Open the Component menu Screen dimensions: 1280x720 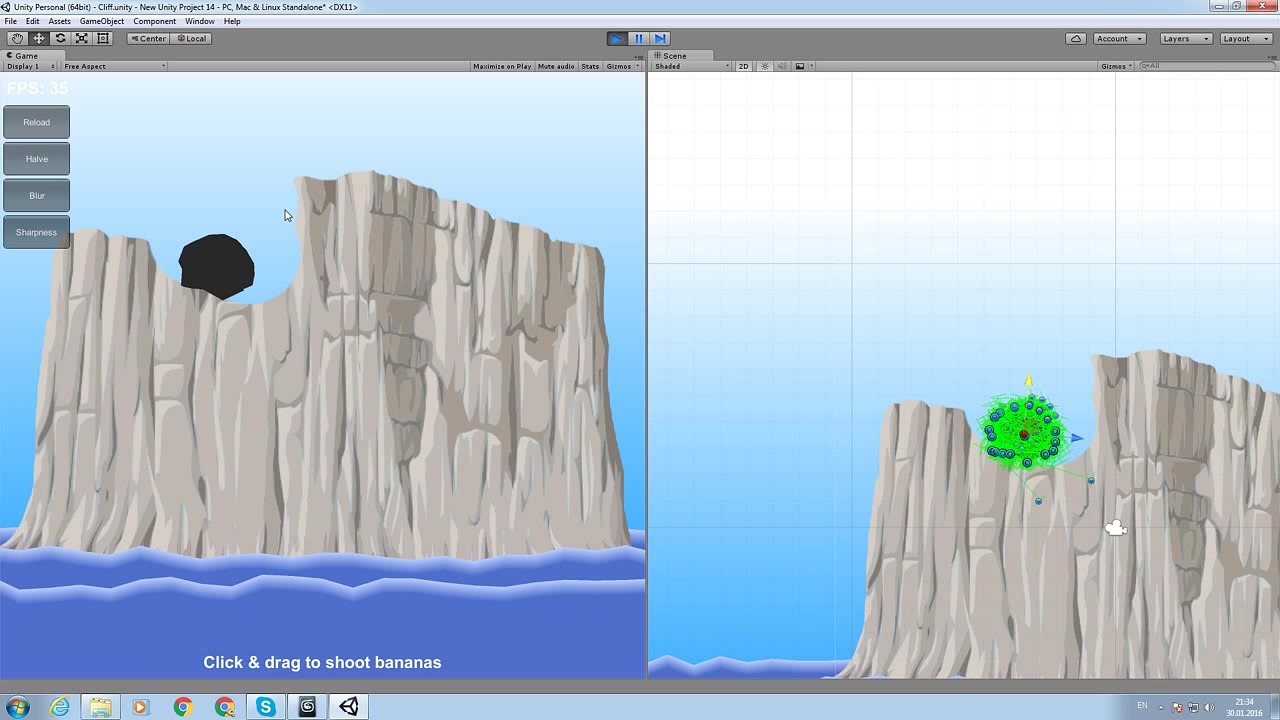tap(154, 21)
